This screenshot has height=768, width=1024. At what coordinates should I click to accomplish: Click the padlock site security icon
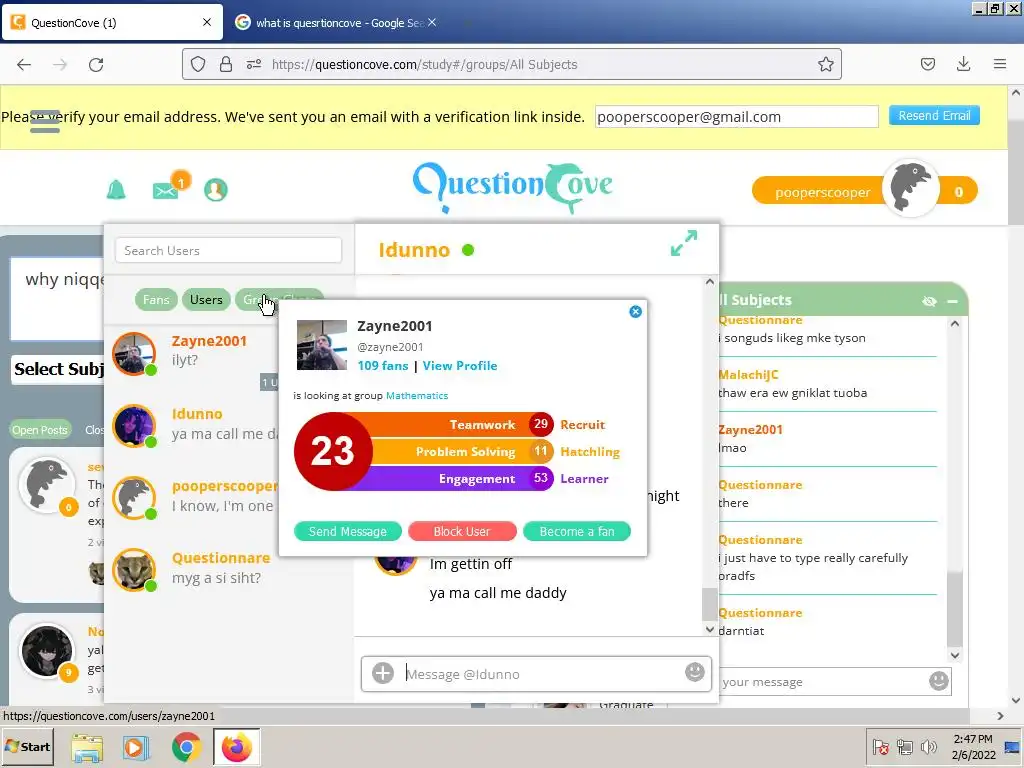coord(226,64)
